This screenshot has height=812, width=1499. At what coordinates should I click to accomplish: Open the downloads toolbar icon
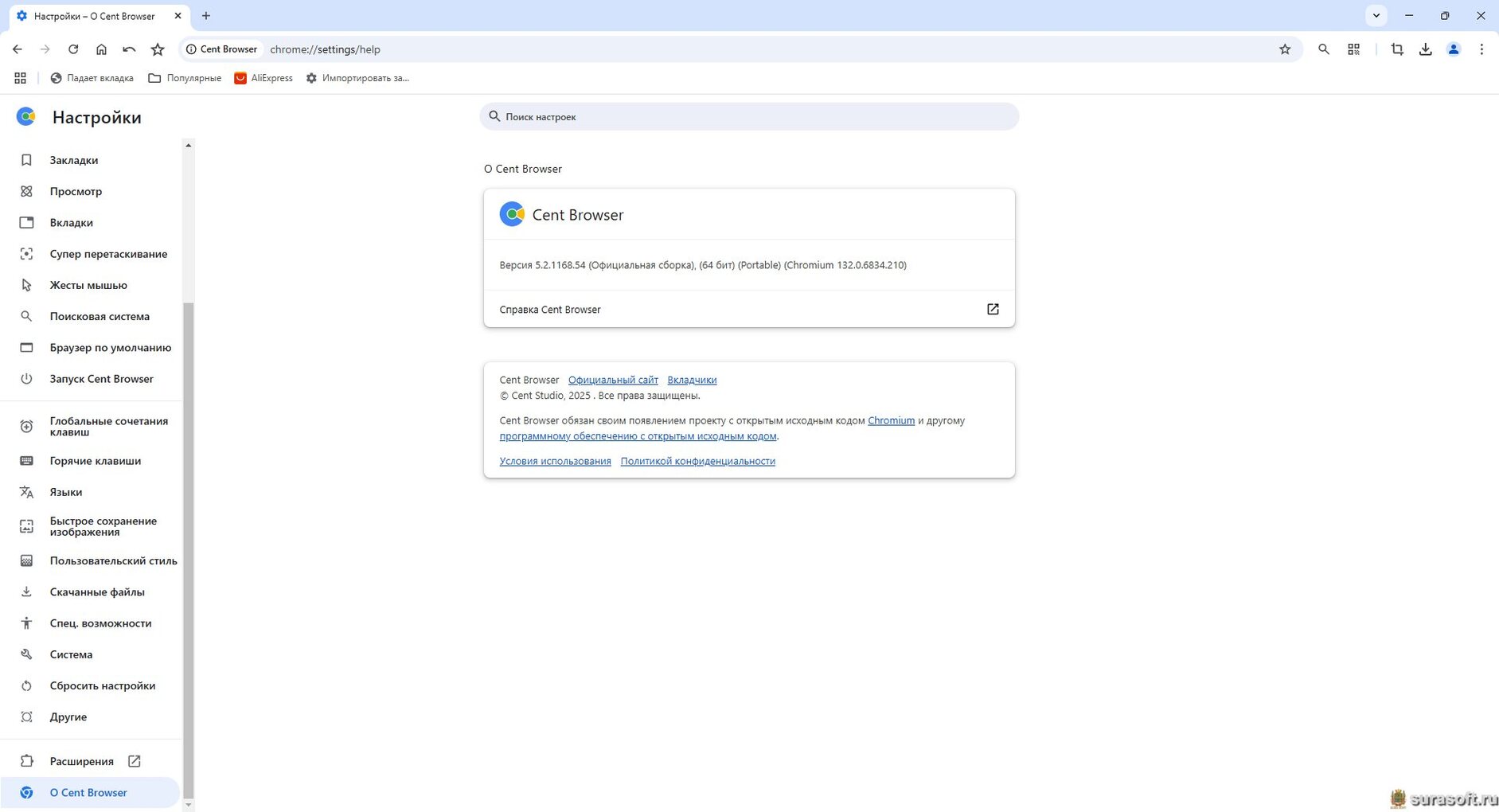click(x=1426, y=49)
